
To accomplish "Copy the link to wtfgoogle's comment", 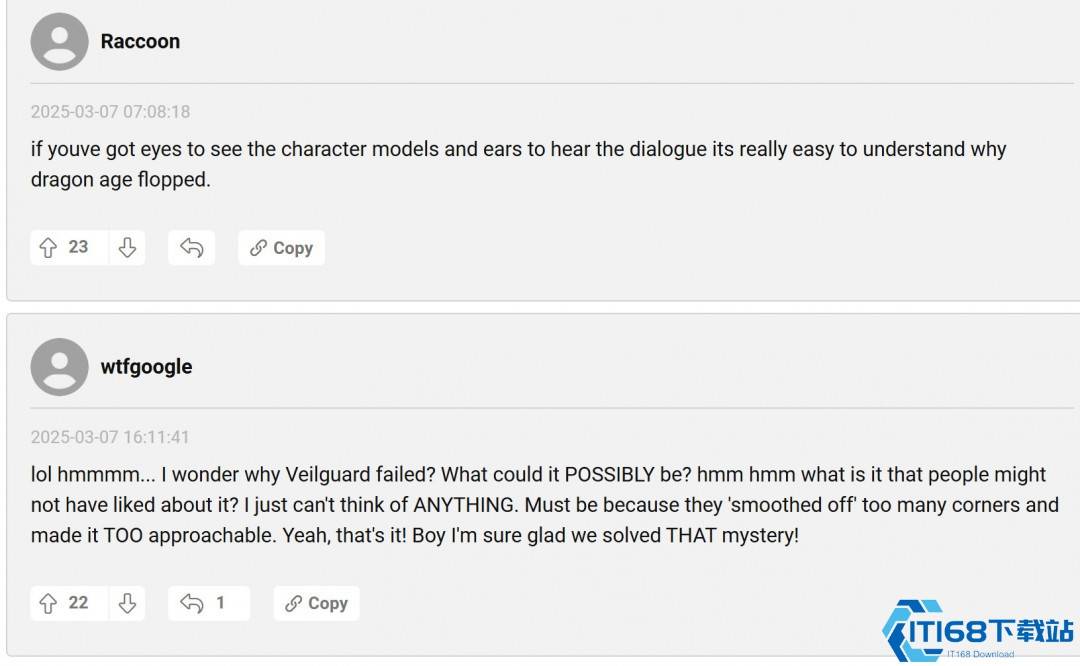I will pos(316,603).
